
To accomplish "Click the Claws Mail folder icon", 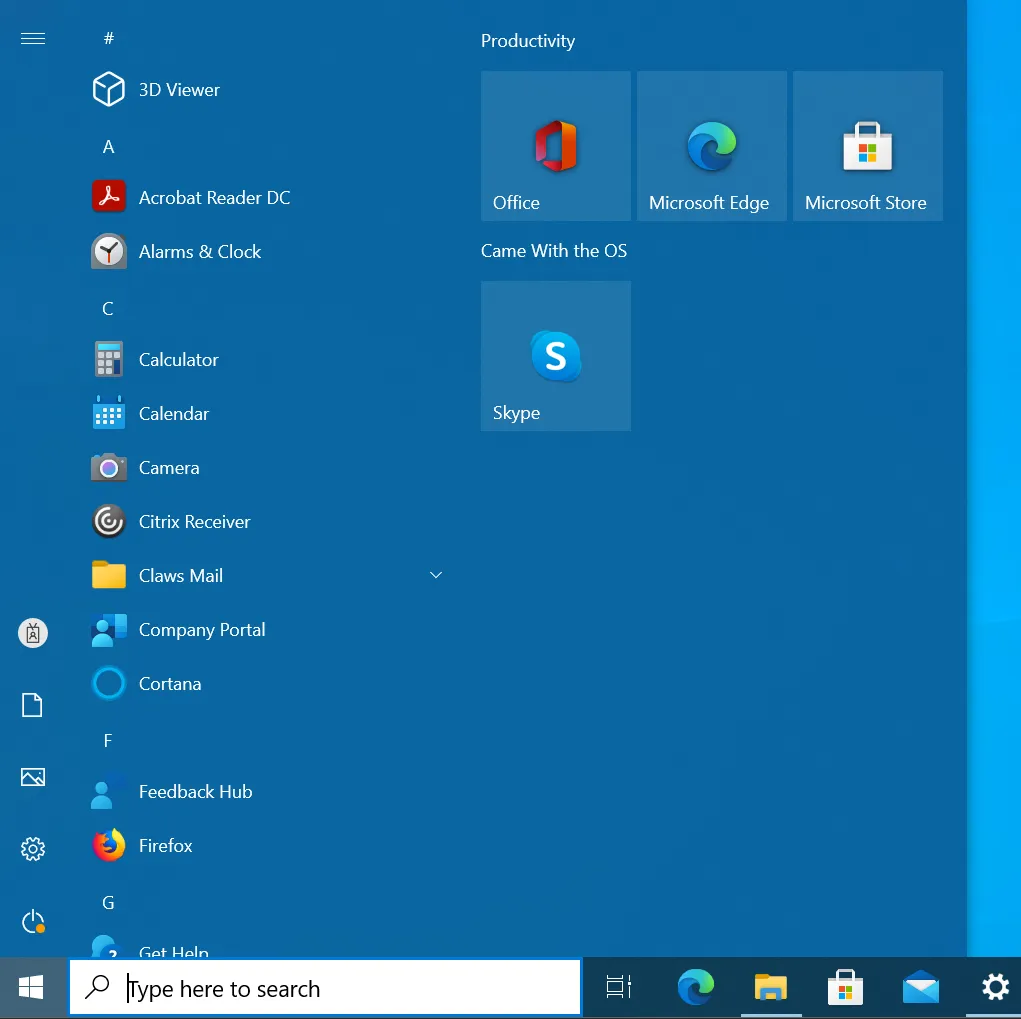I will (108, 575).
